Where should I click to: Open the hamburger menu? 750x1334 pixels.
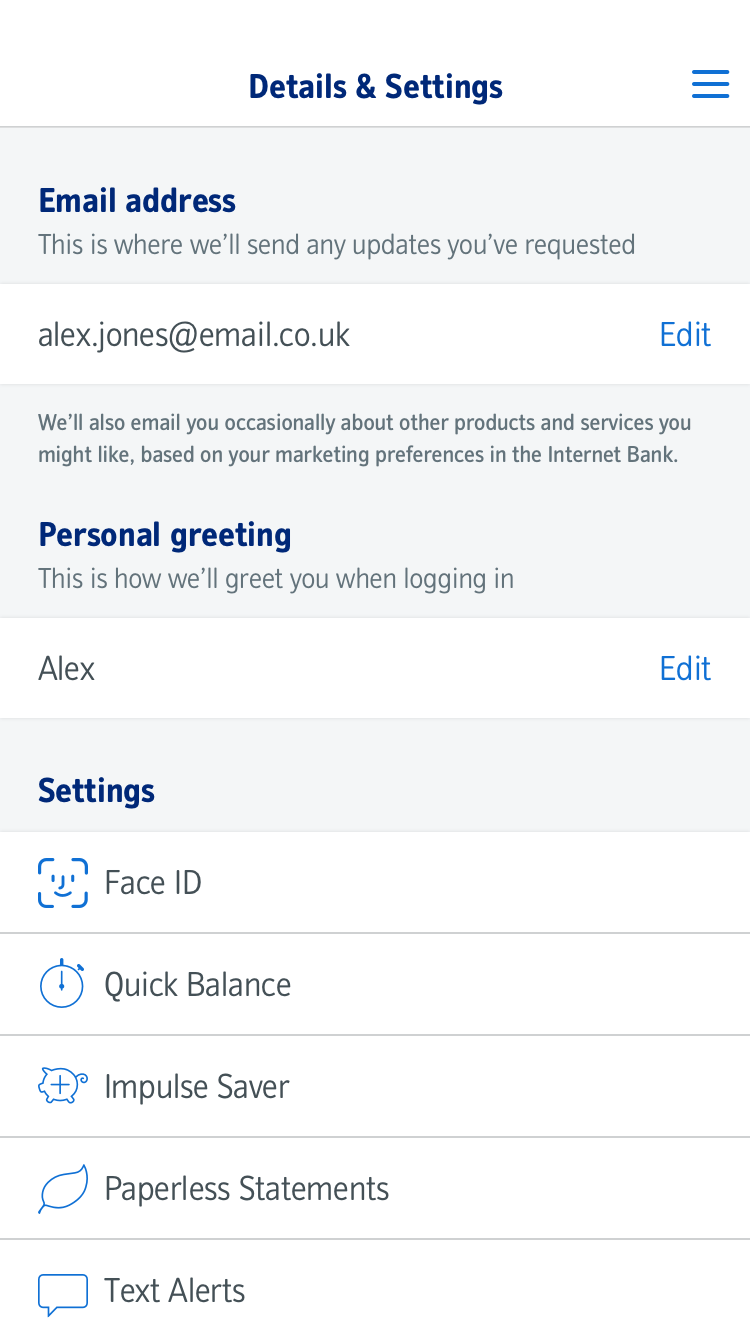(710, 85)
